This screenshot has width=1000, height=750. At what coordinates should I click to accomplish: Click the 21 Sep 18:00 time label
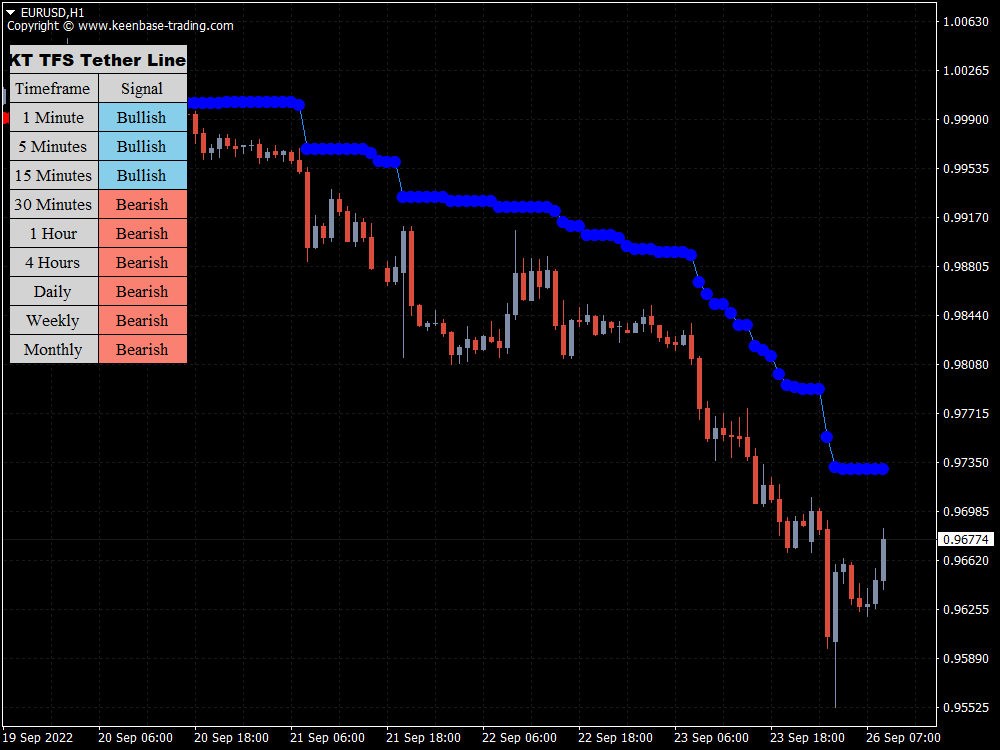[423, 738]
